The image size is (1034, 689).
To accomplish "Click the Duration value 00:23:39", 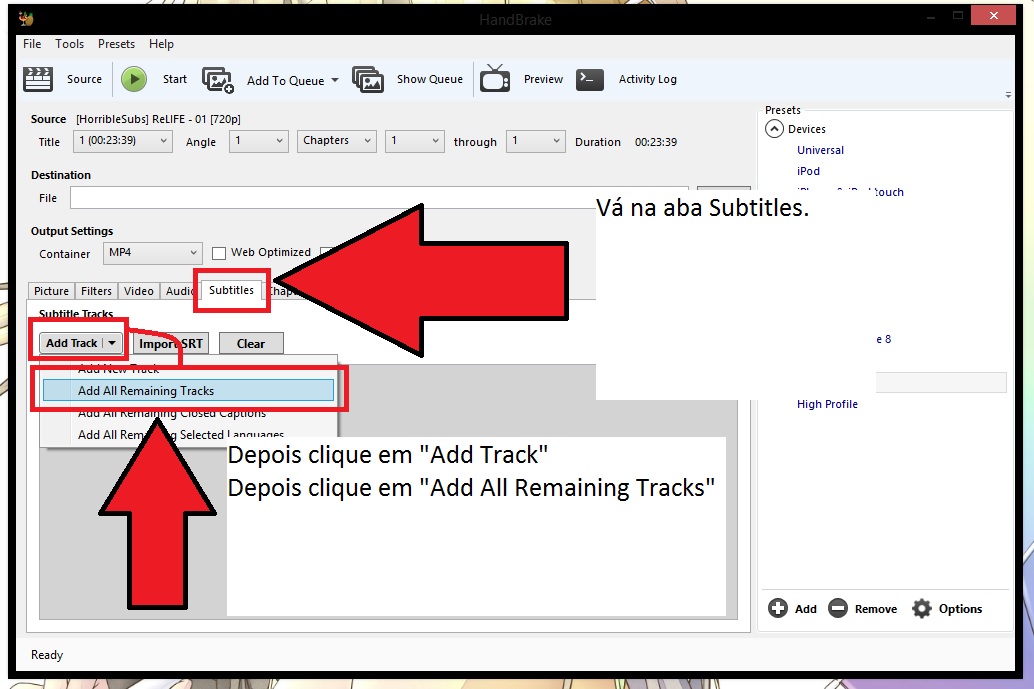I will pos(655,142).
